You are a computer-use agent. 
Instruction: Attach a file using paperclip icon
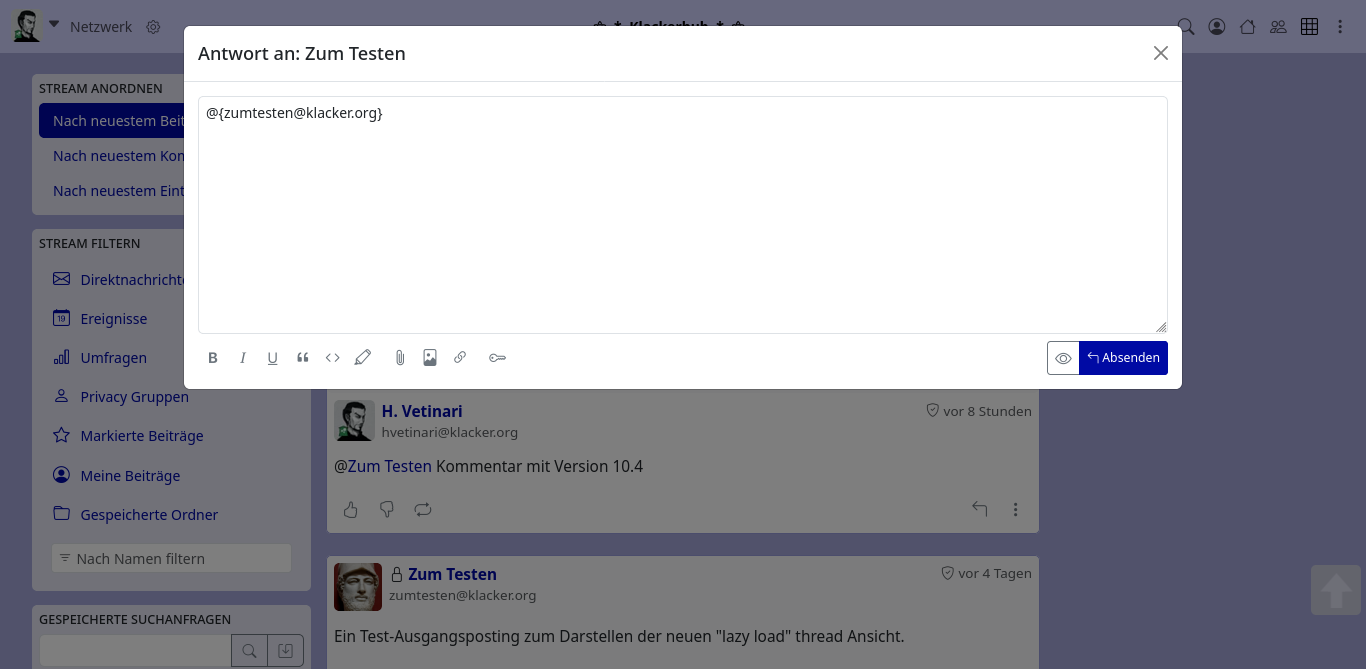pyautogui.click(x=400, y=358)
